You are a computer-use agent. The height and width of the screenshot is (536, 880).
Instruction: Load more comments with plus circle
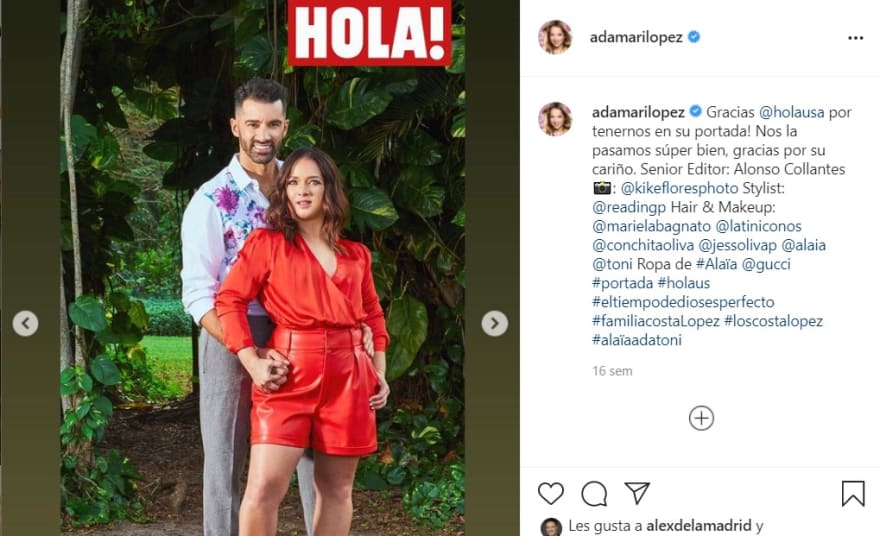point(701,418)
